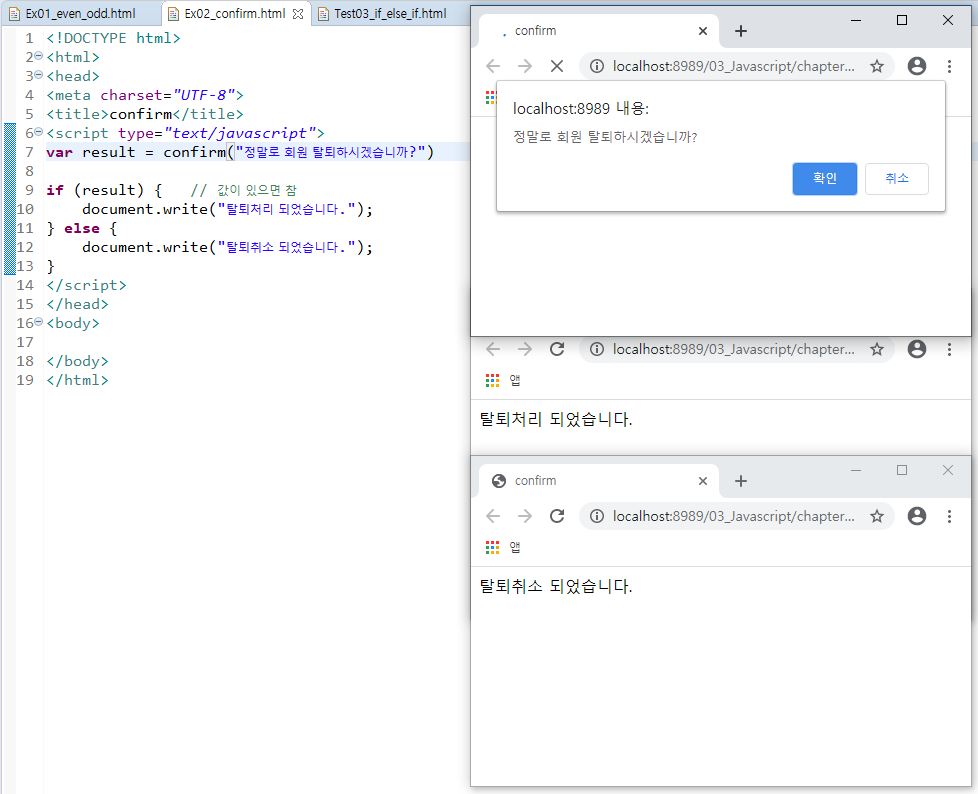978x794 pixels.
Task: Click the 'if (result)' code on line 9
Action: pos(104,190)
